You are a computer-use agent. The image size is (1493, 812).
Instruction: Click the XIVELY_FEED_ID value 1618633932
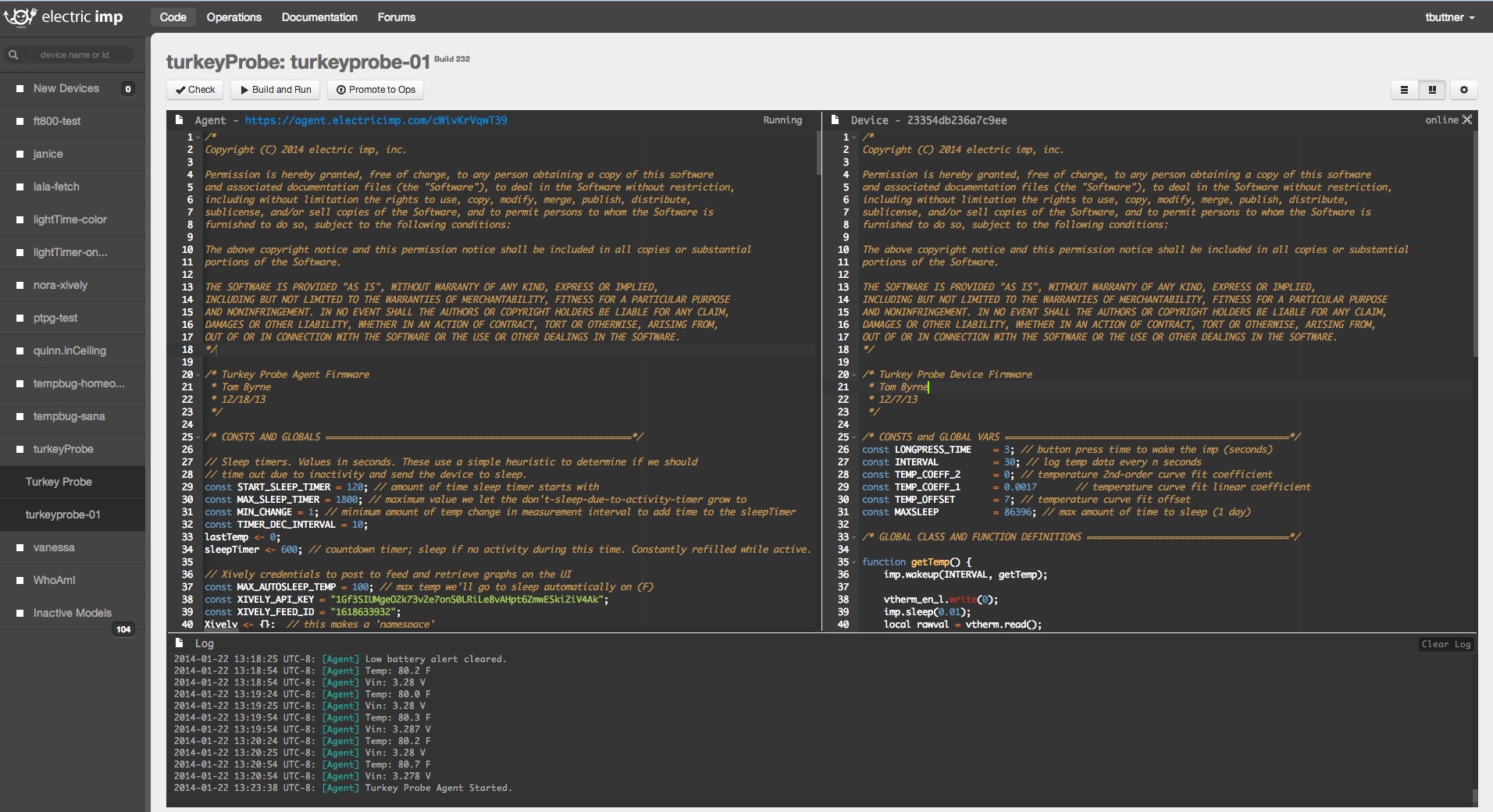[x=364, y=612]
